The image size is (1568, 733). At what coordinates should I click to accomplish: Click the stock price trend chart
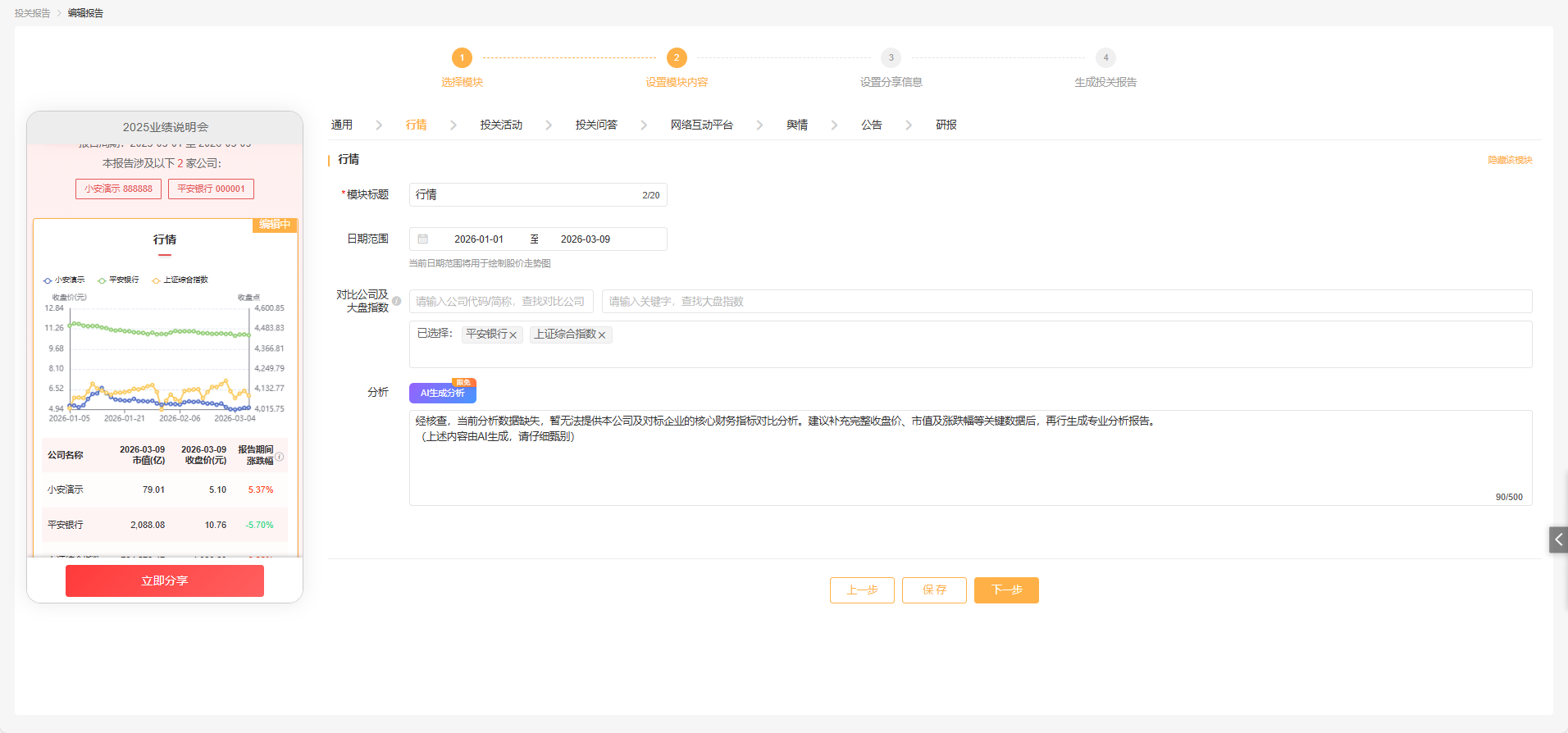[x=164, y=359]
